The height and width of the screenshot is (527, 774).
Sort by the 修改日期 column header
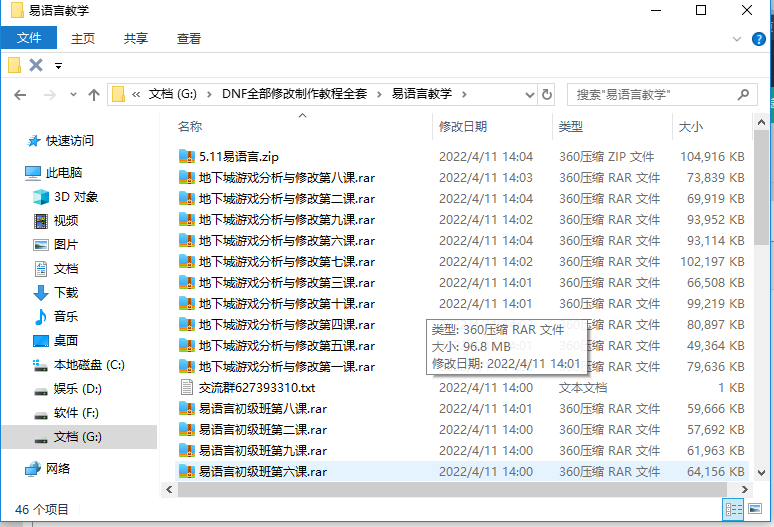(x=463, y=127)
